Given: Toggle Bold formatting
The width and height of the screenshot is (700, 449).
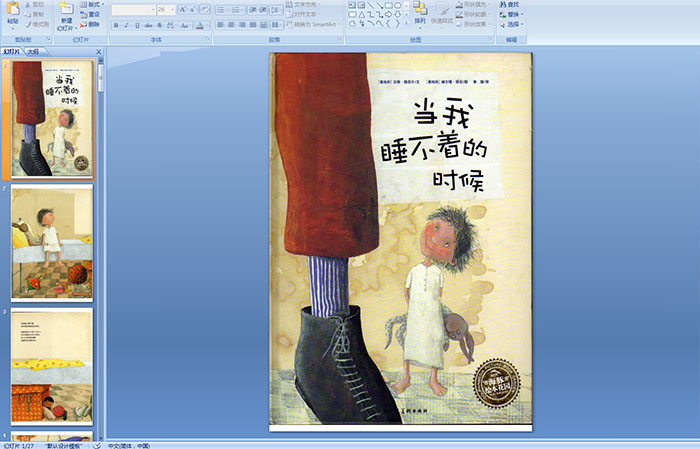Looking at the screenshot, I should (x=116, y=25).
